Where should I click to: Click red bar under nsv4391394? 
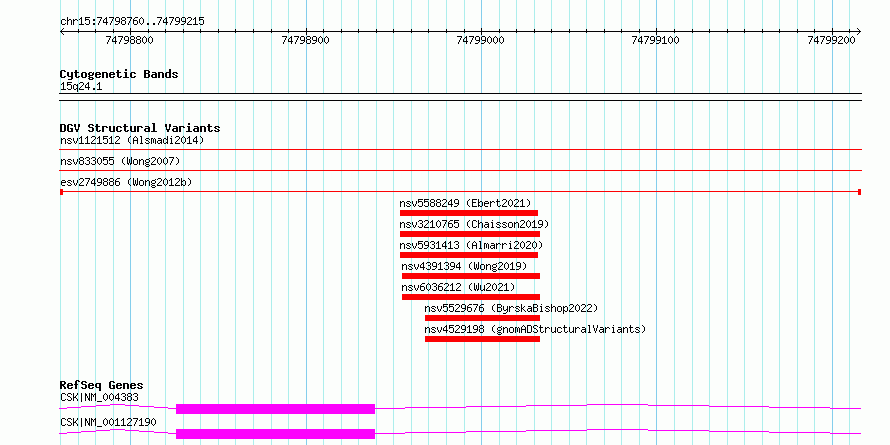coord(471,276)
